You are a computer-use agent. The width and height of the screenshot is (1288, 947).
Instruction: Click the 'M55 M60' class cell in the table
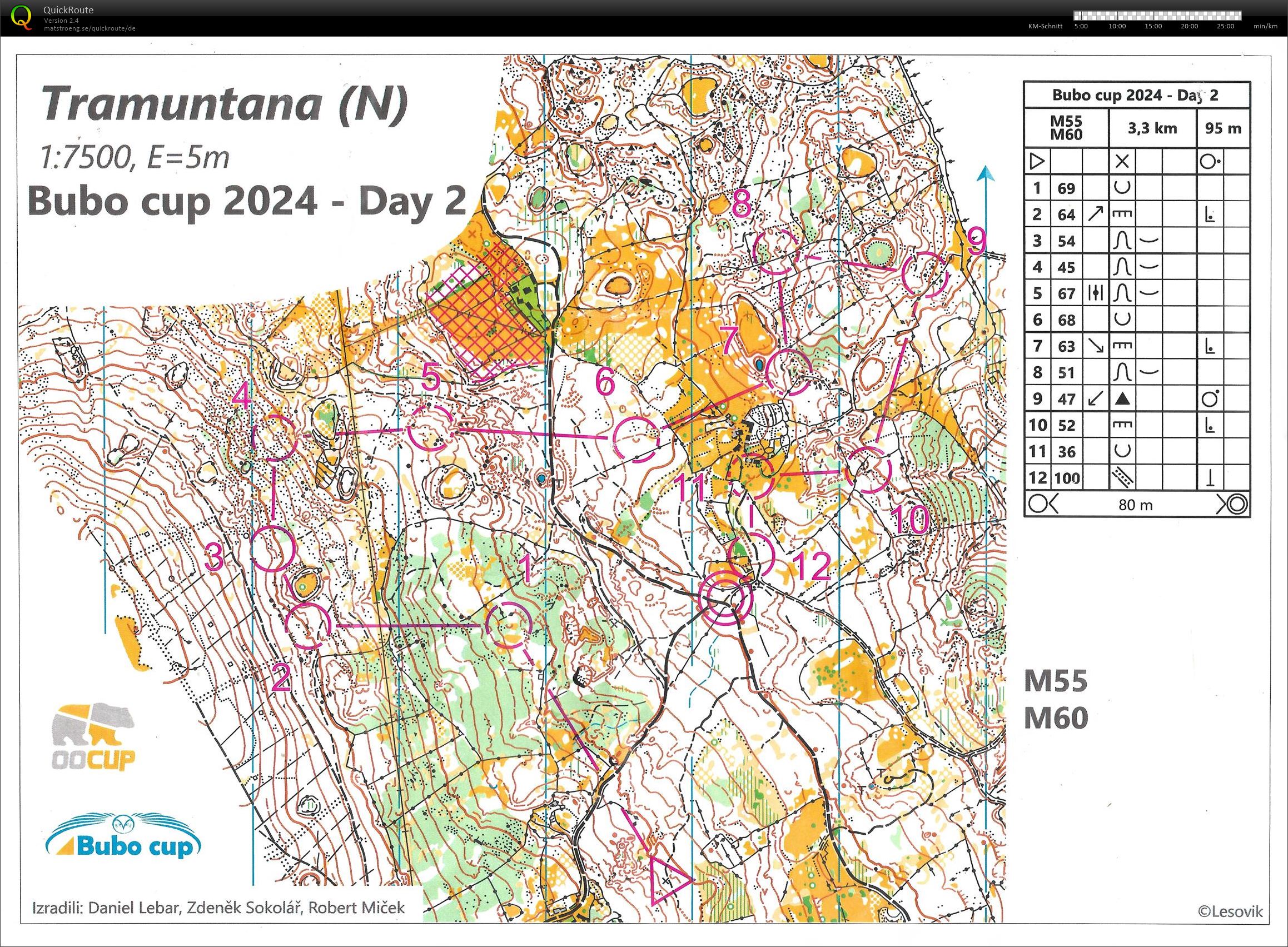pos(1066,127)
